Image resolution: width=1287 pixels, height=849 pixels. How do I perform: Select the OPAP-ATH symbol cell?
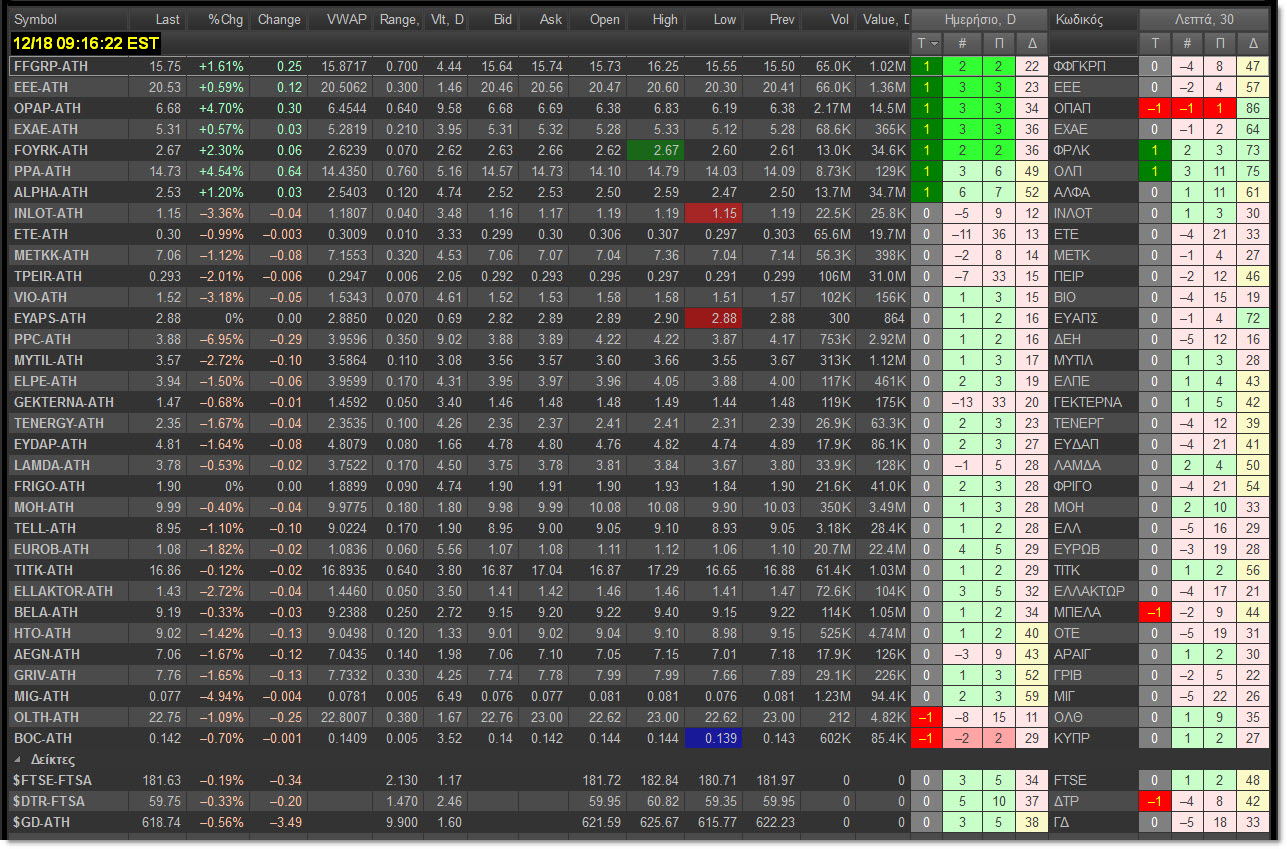(x=69, y=108)
